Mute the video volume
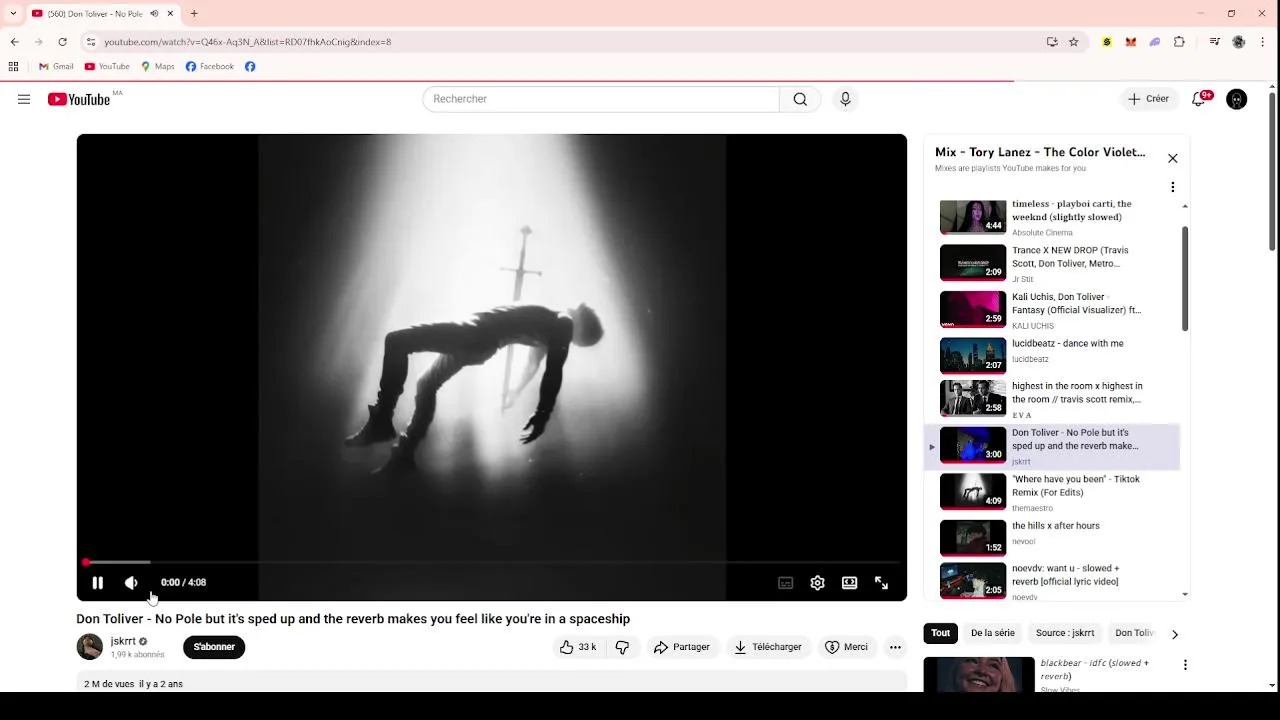Screen dimensions: 1280x720 click(x=131, y=583)
